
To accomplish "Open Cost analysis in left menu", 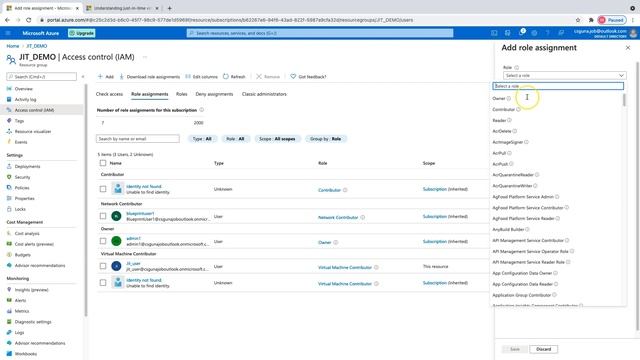I will (x=27, y=233).
